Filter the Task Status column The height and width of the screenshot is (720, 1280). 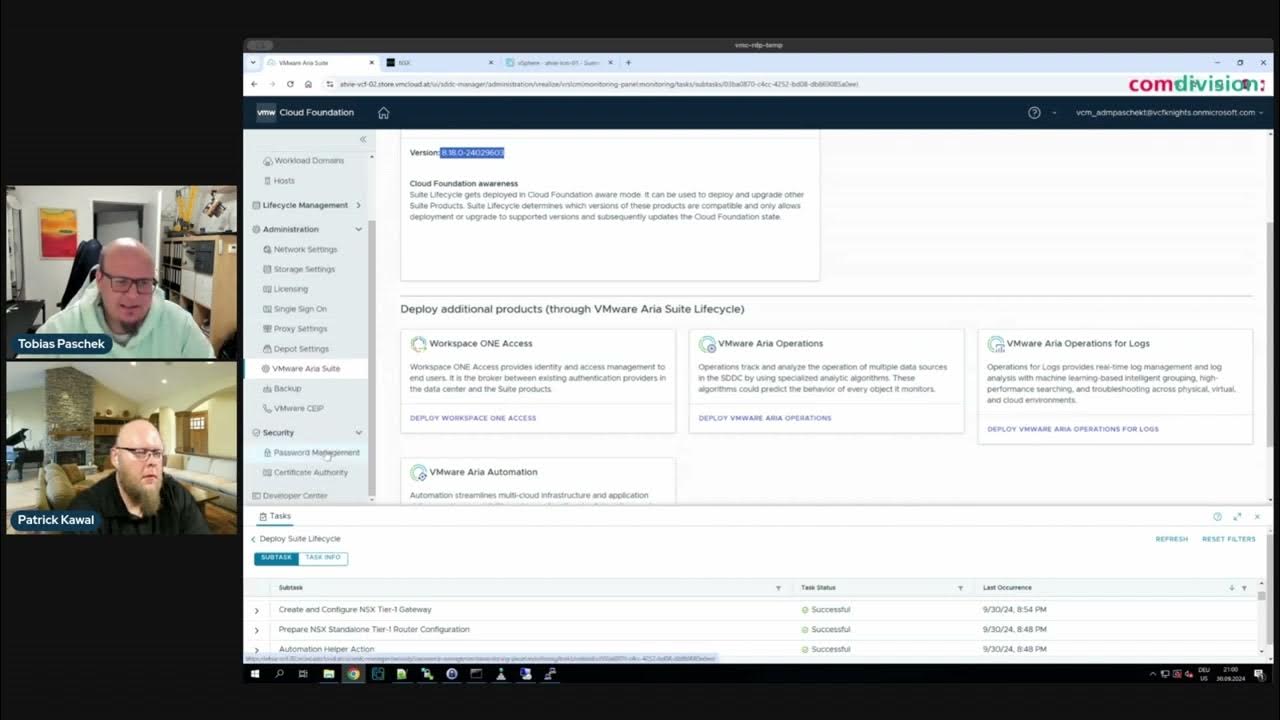click(960, 588)
